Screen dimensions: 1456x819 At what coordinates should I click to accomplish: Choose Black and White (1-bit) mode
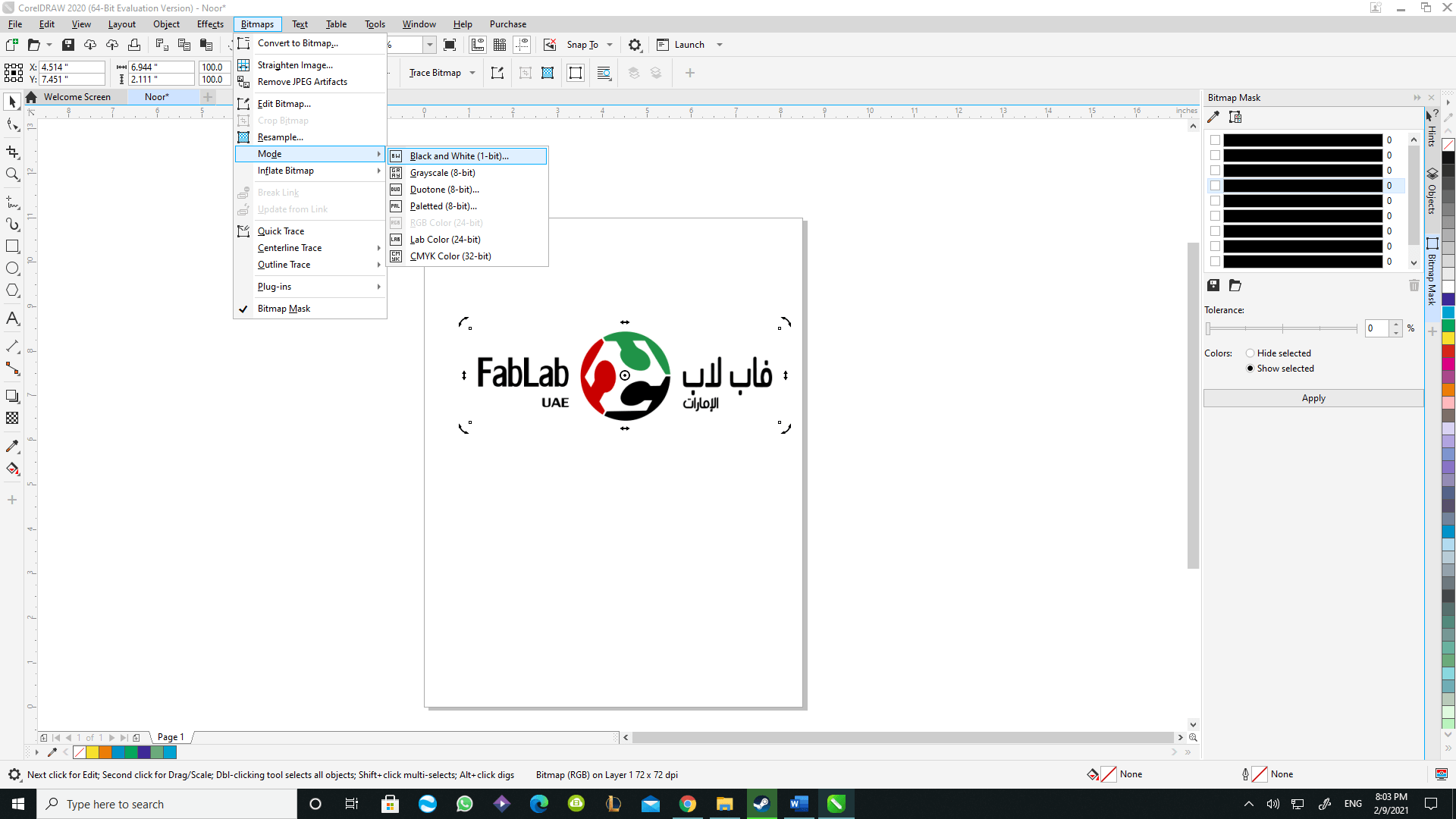pos(467,156)
